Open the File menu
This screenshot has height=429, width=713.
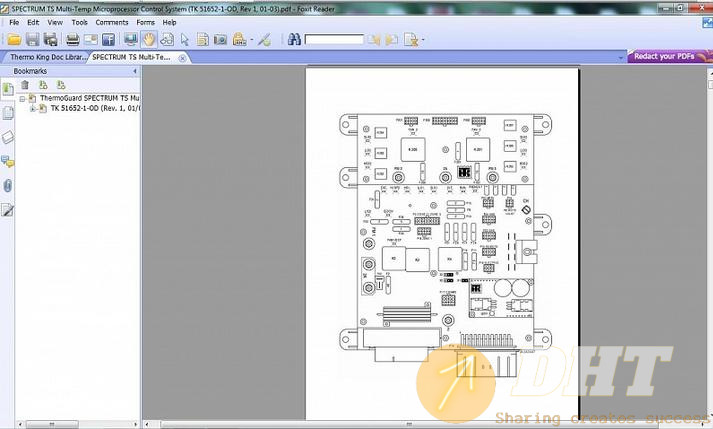(x=14, y=22)
